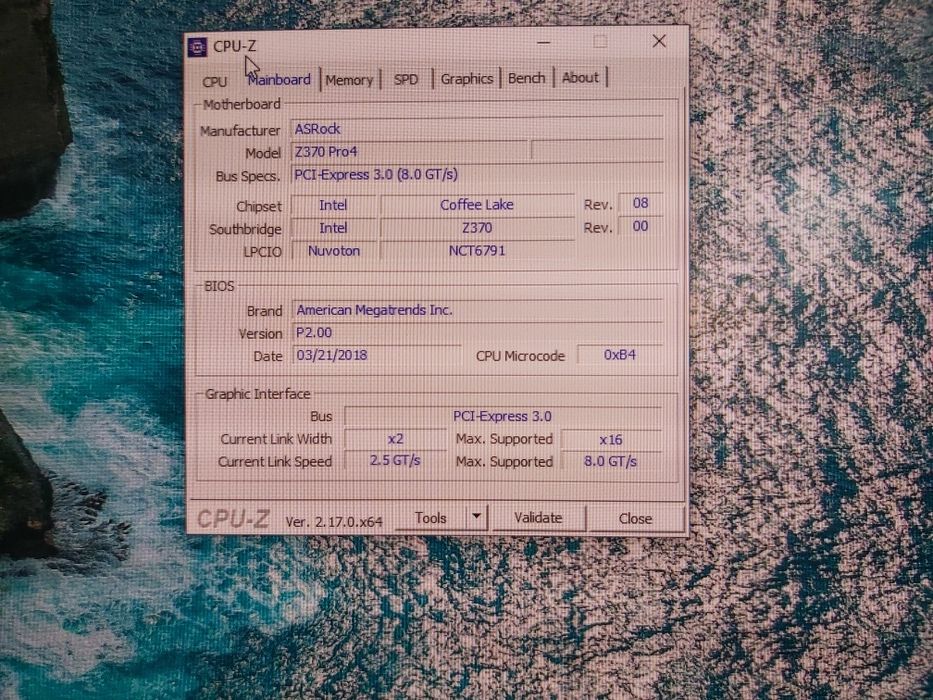Click the PCI-Express 3.0 (8.0 GT/s) bus specs
Image resolution: width=933 pixels, height=700 pixels.
tap(477, 174)
